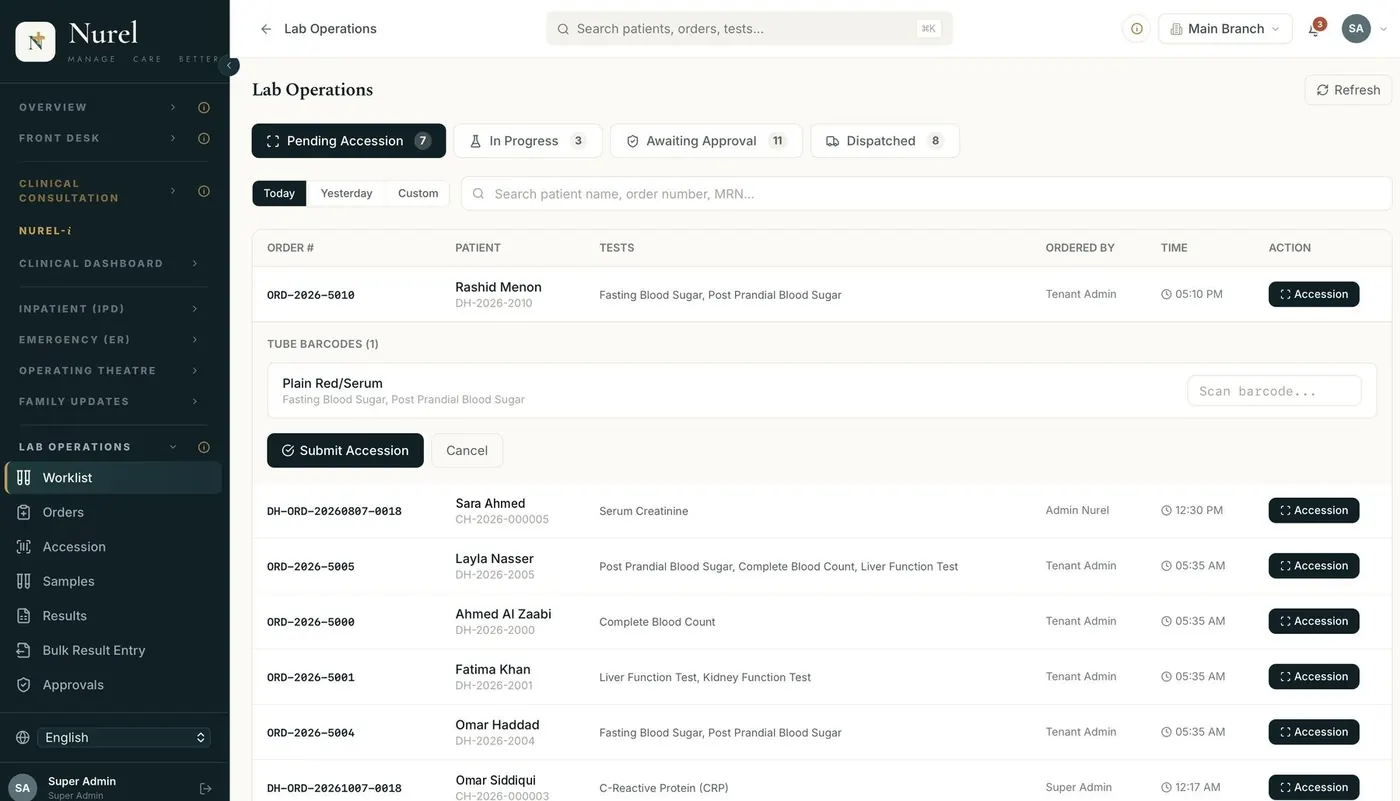Image resolution: width=1400 pixels, height=801 pixels.
Task: Click the info icon next to Clinical Consultation
Action: point(204,191)
